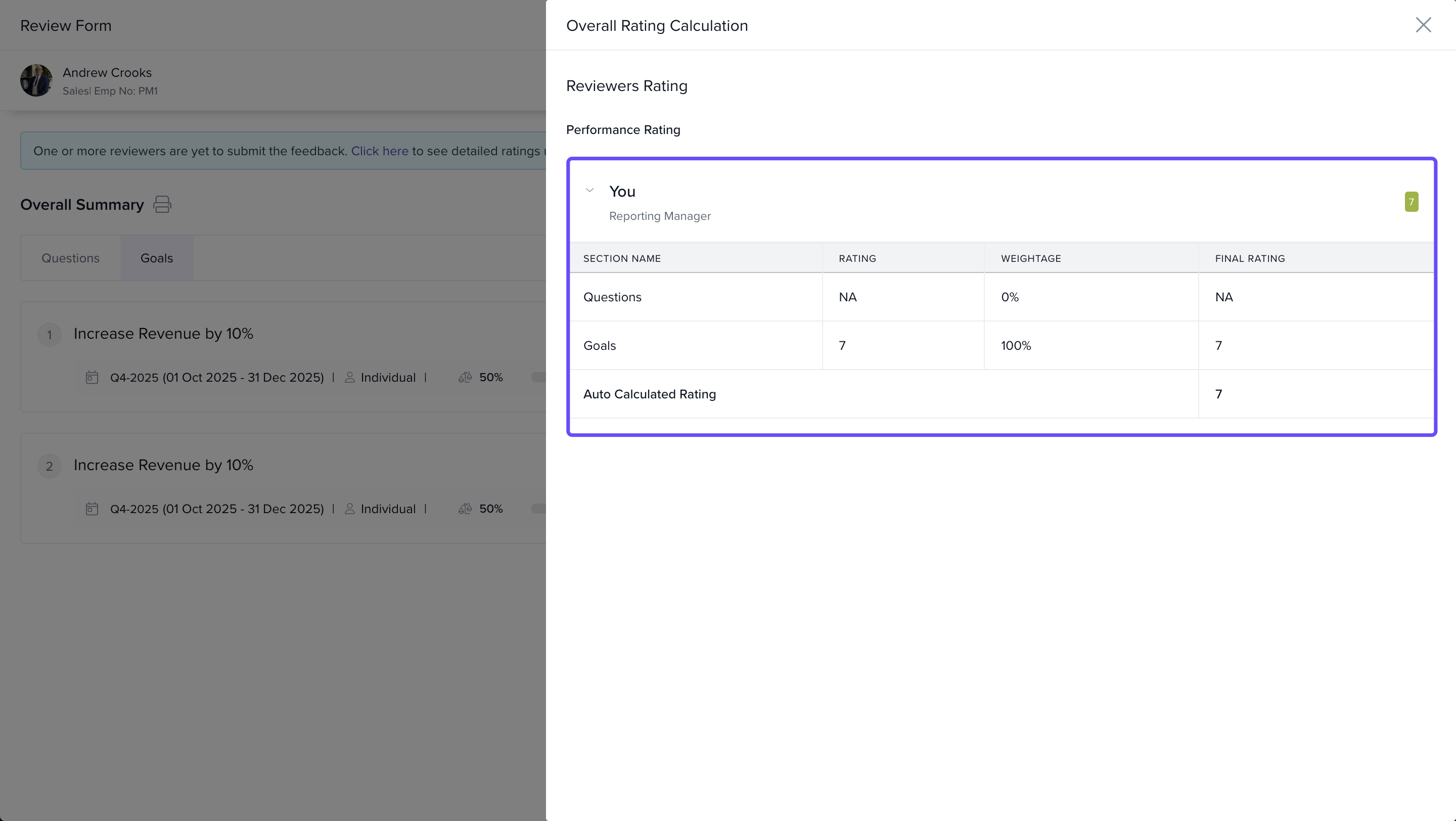Click the weightage scale icon in first goal
The width and height of the screenshot is (1456, 821).
pos(465,378)
